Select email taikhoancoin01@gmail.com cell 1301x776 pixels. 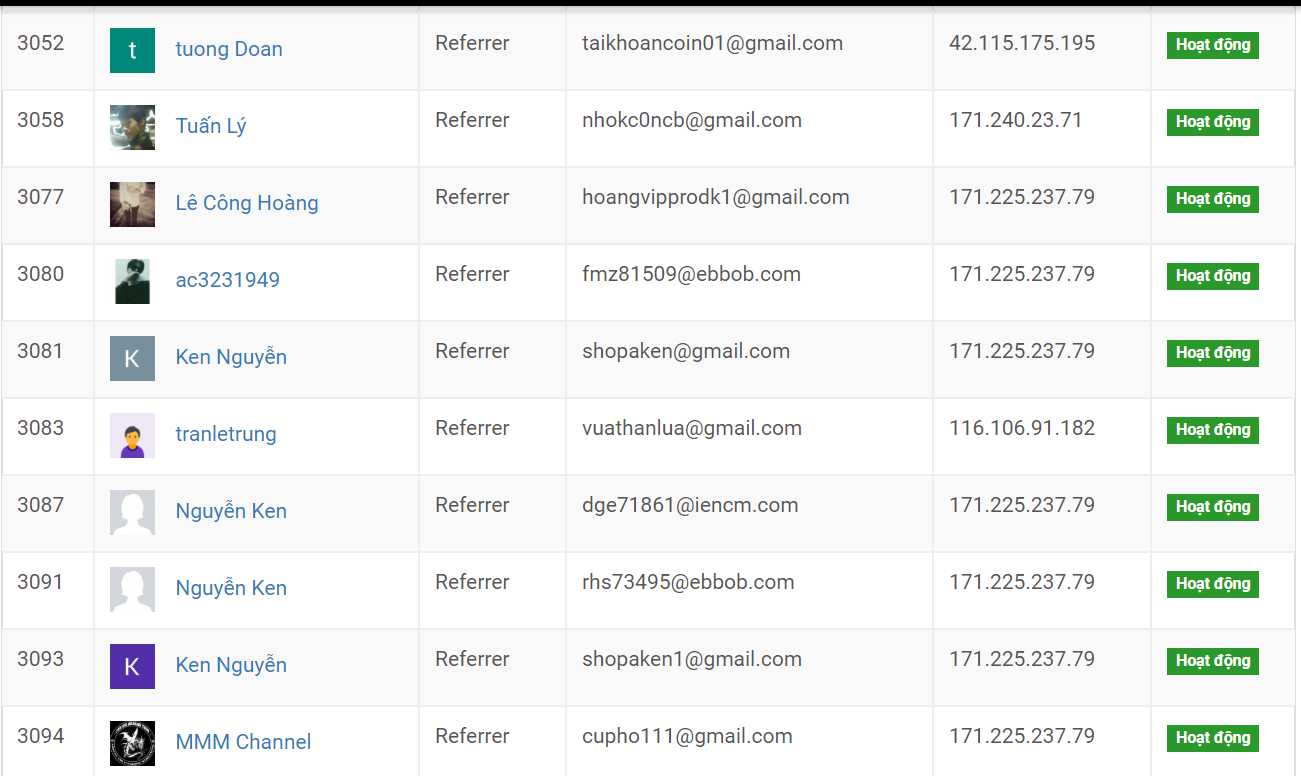712,43
